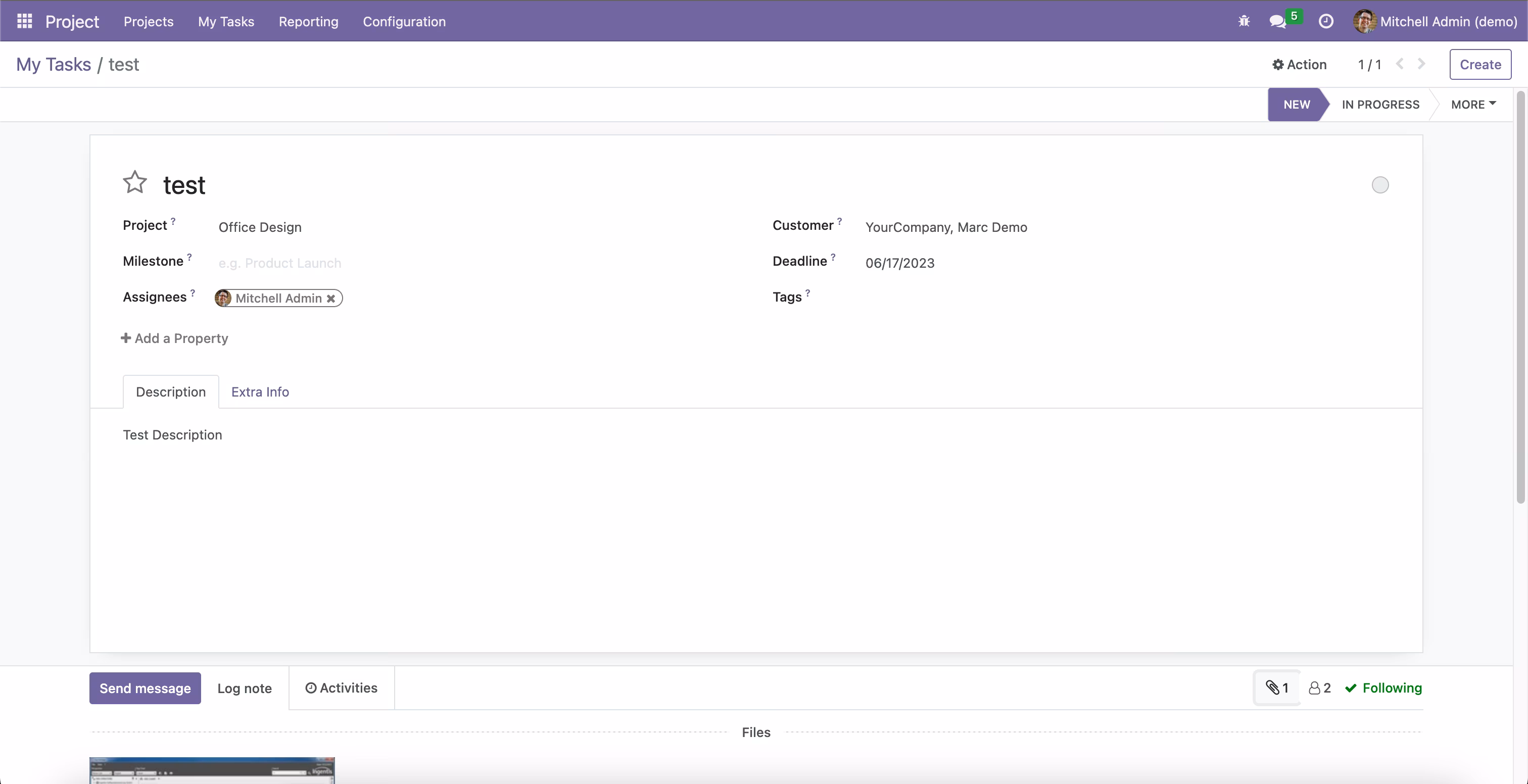The height and width of the screenshot is (784, 1528).
Task: Click the page vertical scrollbar
Action: point(1520,297)
